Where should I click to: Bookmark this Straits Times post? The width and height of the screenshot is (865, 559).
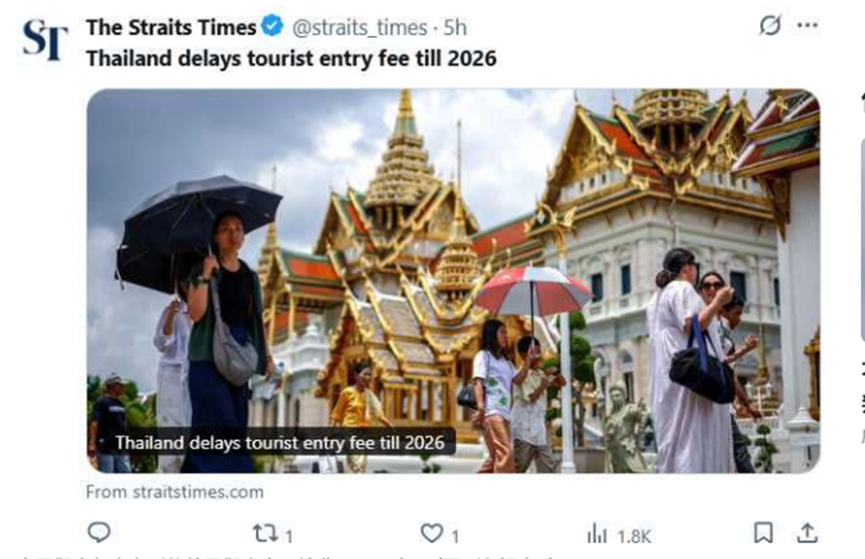[x=763, y=533]
